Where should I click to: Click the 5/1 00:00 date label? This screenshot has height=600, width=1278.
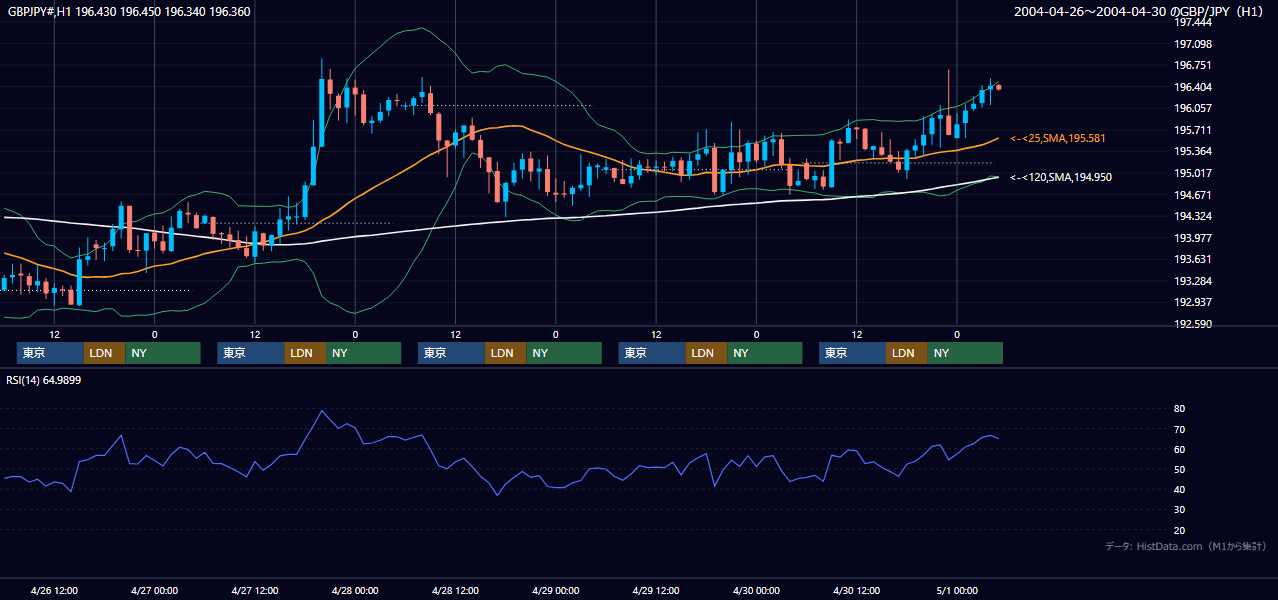[x=957, y=590]
